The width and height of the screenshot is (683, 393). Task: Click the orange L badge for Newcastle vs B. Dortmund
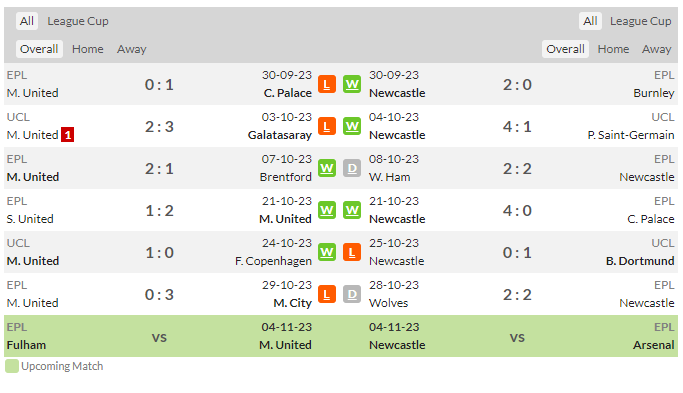[352, 252]
